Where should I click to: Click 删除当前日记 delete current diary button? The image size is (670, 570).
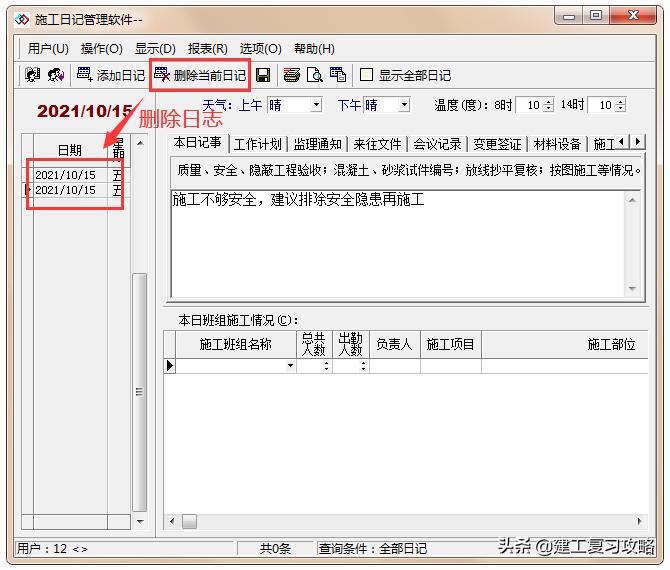coord(200,75)
